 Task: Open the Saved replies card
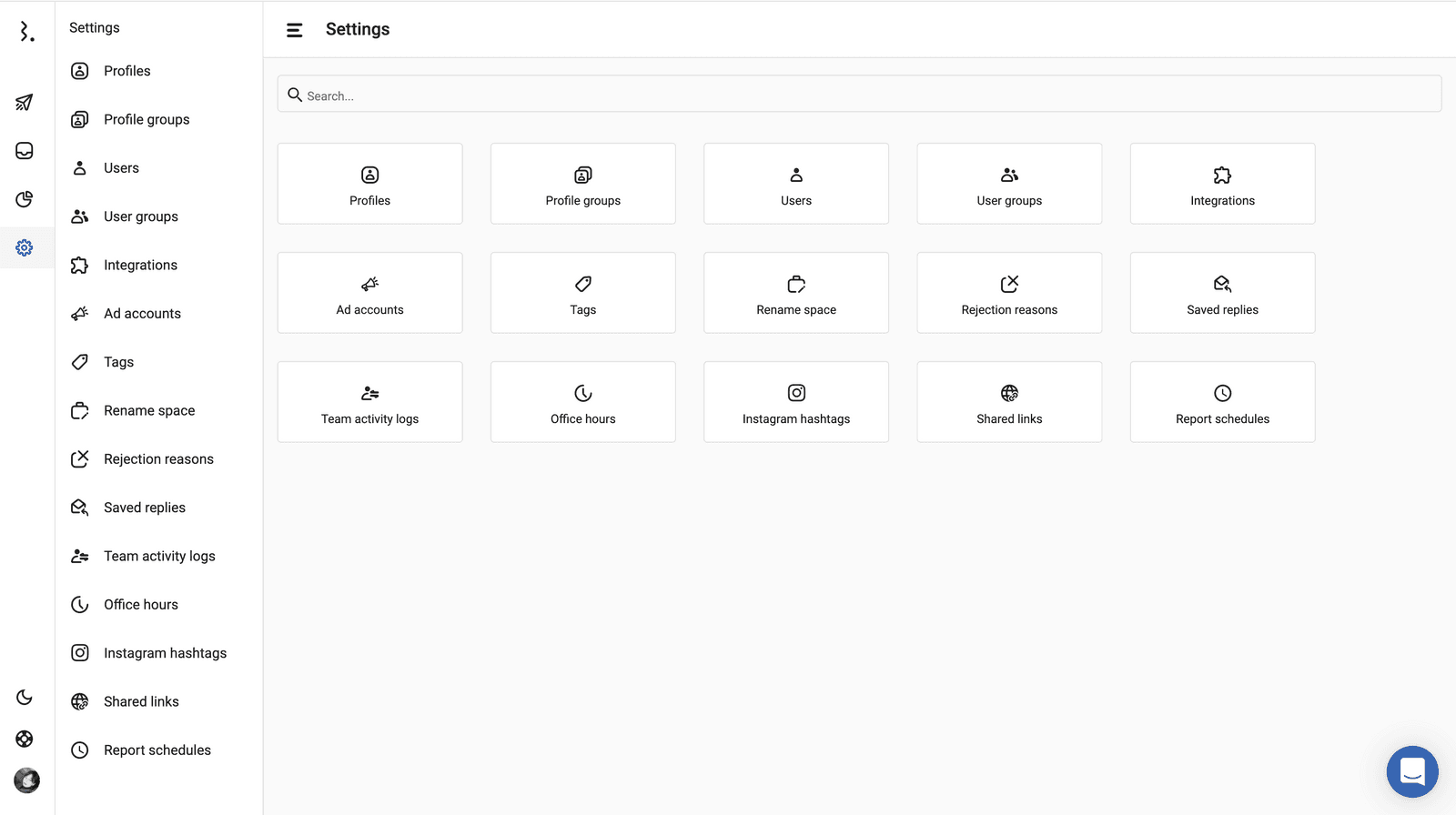point(1222,293)
